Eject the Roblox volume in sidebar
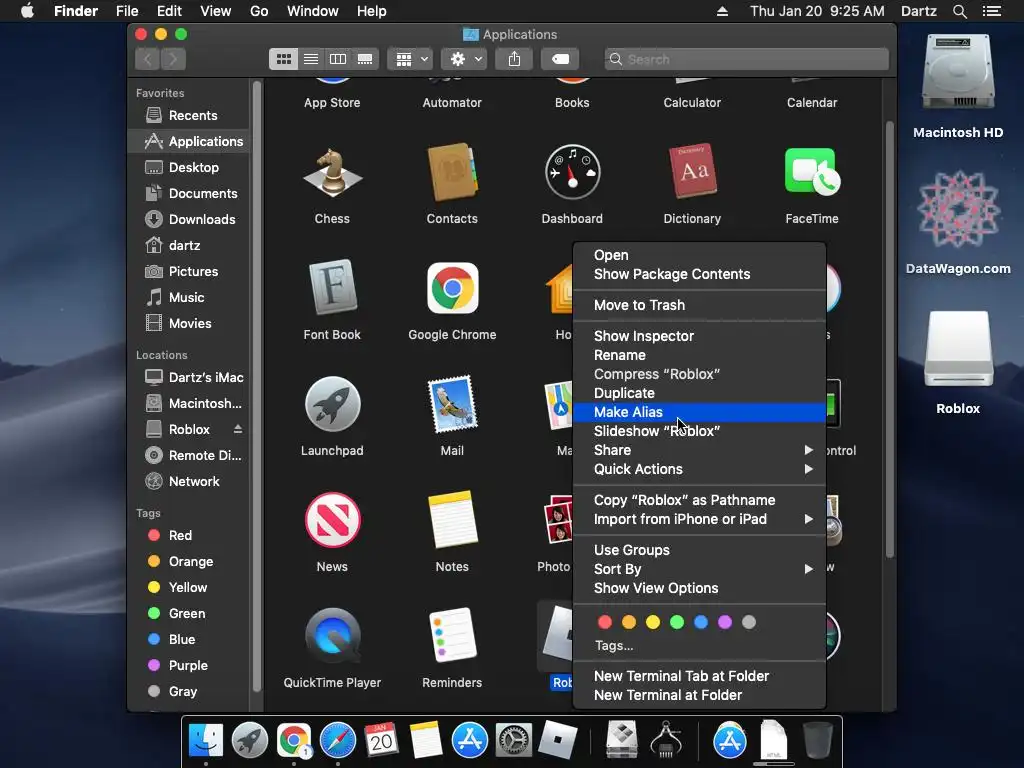This screenshot has height=768, width=1024. [238, 429]
